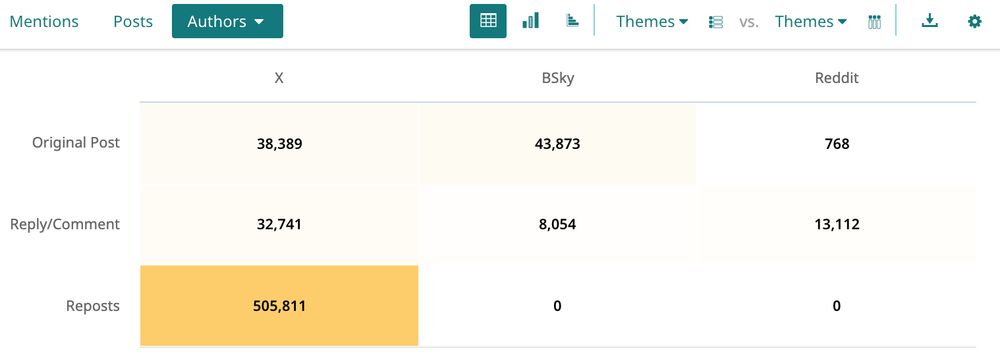Select the horizontal bar chart view icon
The width and height of the screenshot is (1000, 361).
point(572,21)
